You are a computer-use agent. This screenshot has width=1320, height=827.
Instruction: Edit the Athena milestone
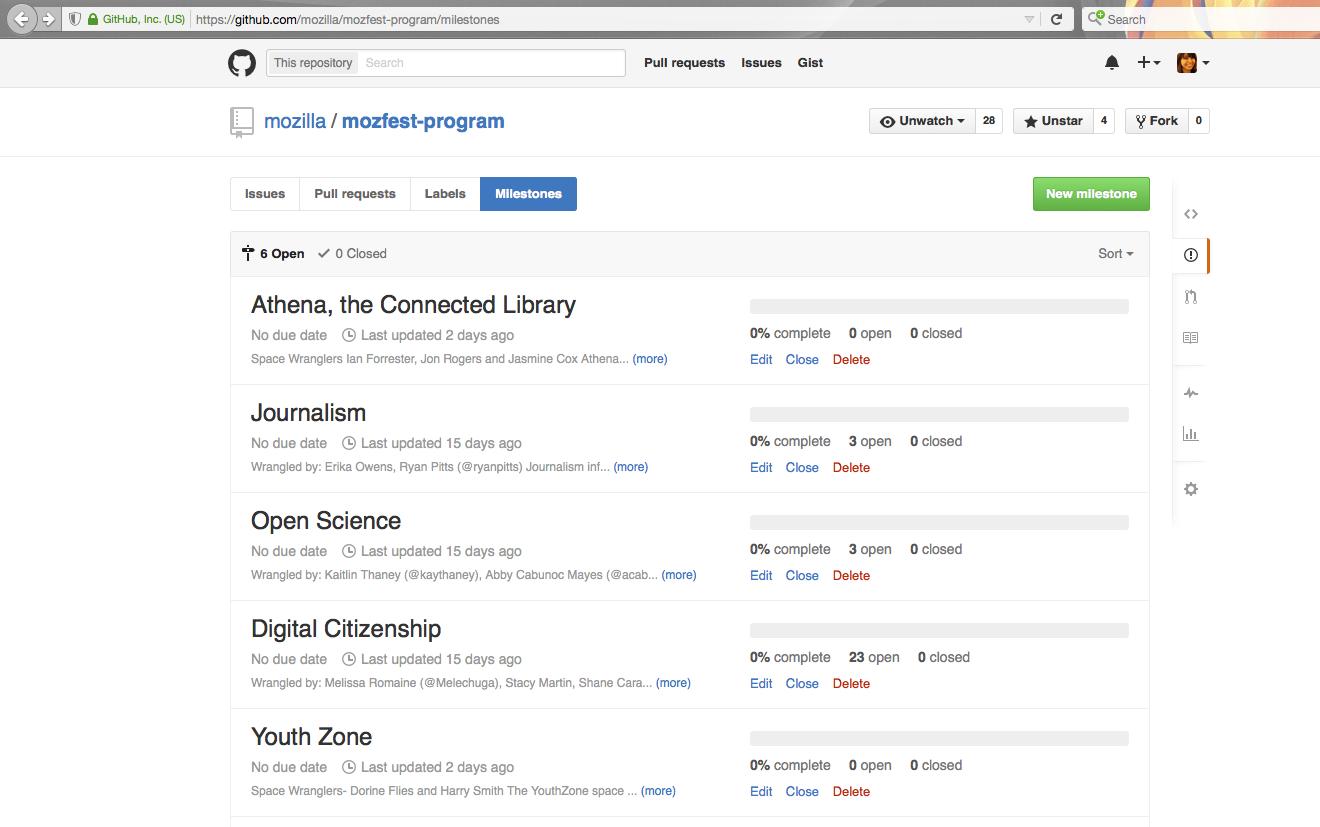761,360
